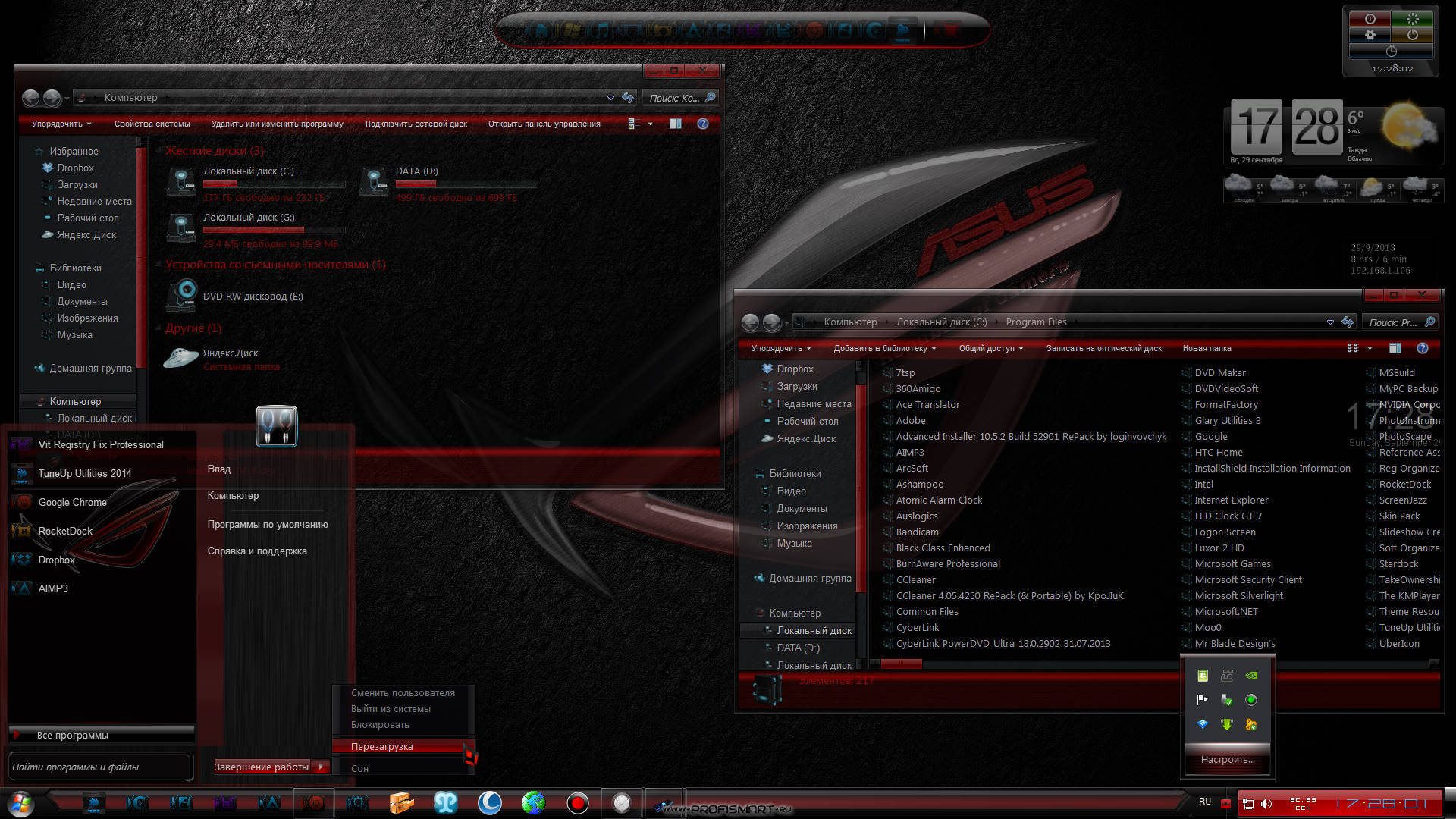Select Google Chrome from pinned list
The height and width of the screenshot is (819, 1456).
(72, 502)
